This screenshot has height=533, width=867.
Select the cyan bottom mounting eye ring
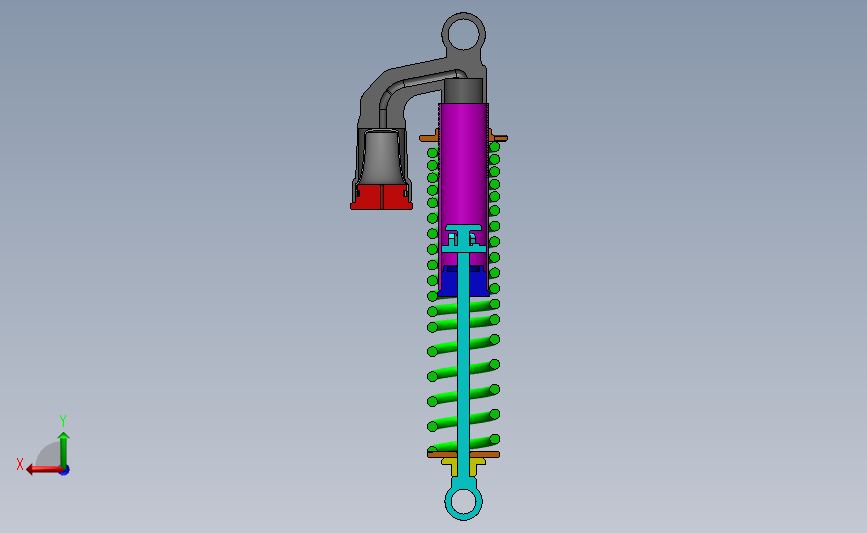click(x=463, y=502)
